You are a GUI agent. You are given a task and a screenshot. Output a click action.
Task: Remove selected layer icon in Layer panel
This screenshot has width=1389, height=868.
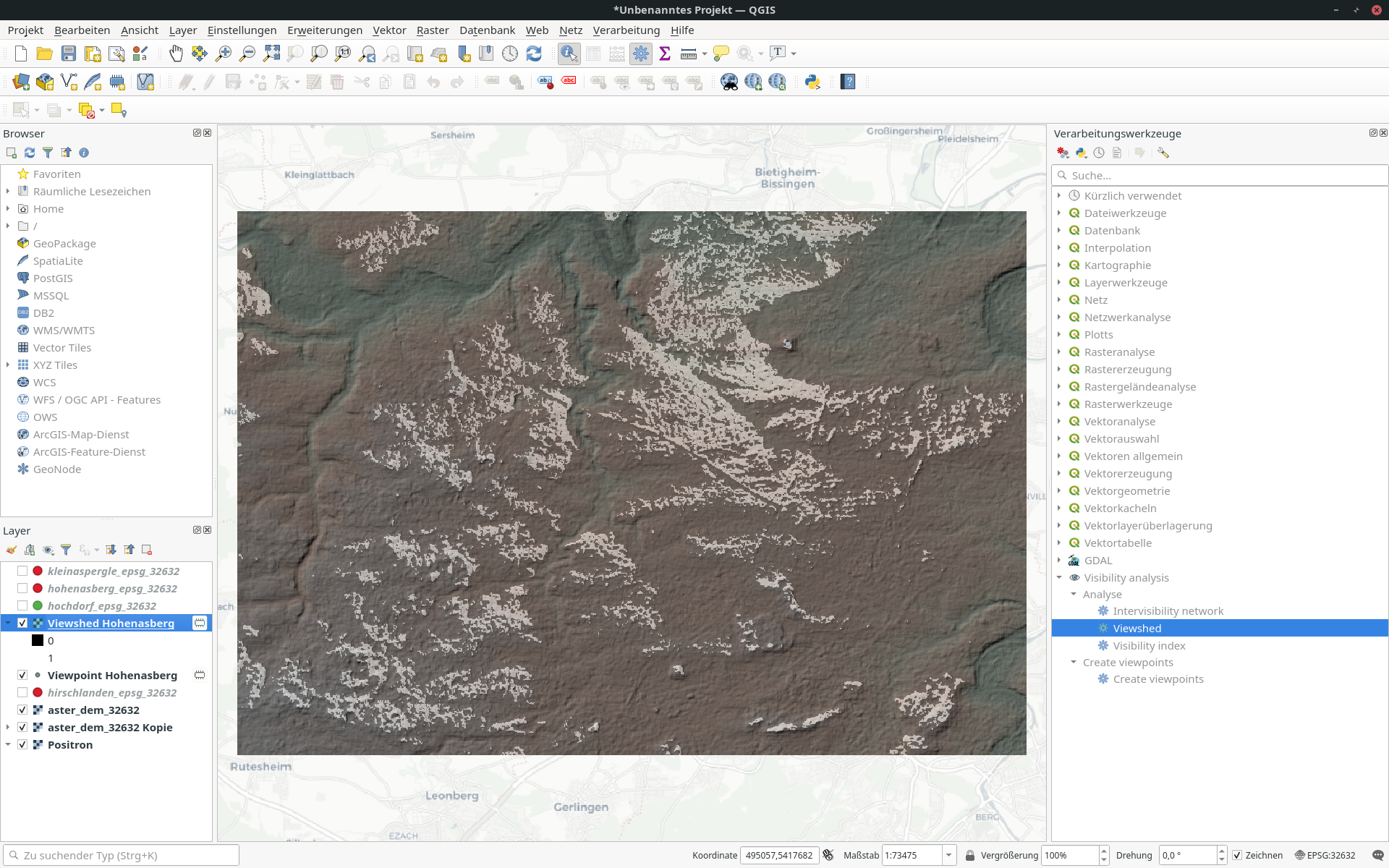pos(147,550)
